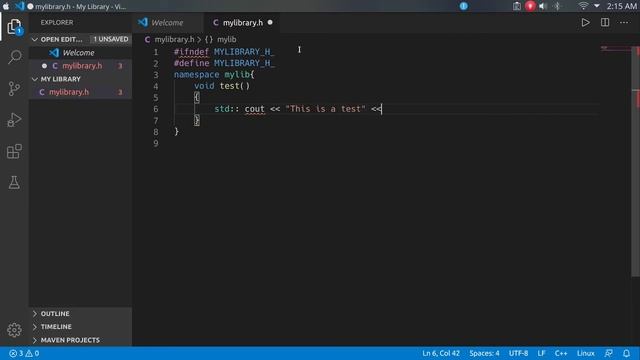Select mylibrary.h under MY LIBRARY folder
The height and width of the screenshot is (360, 640).
tap(80, 92)
